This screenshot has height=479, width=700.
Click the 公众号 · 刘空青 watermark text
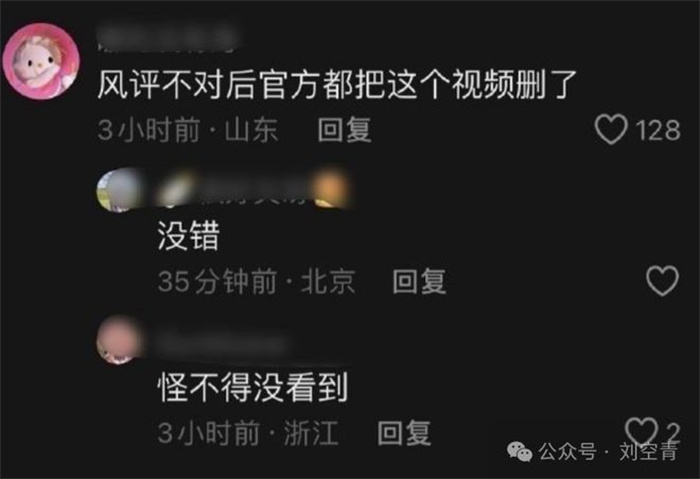(608, 451)
